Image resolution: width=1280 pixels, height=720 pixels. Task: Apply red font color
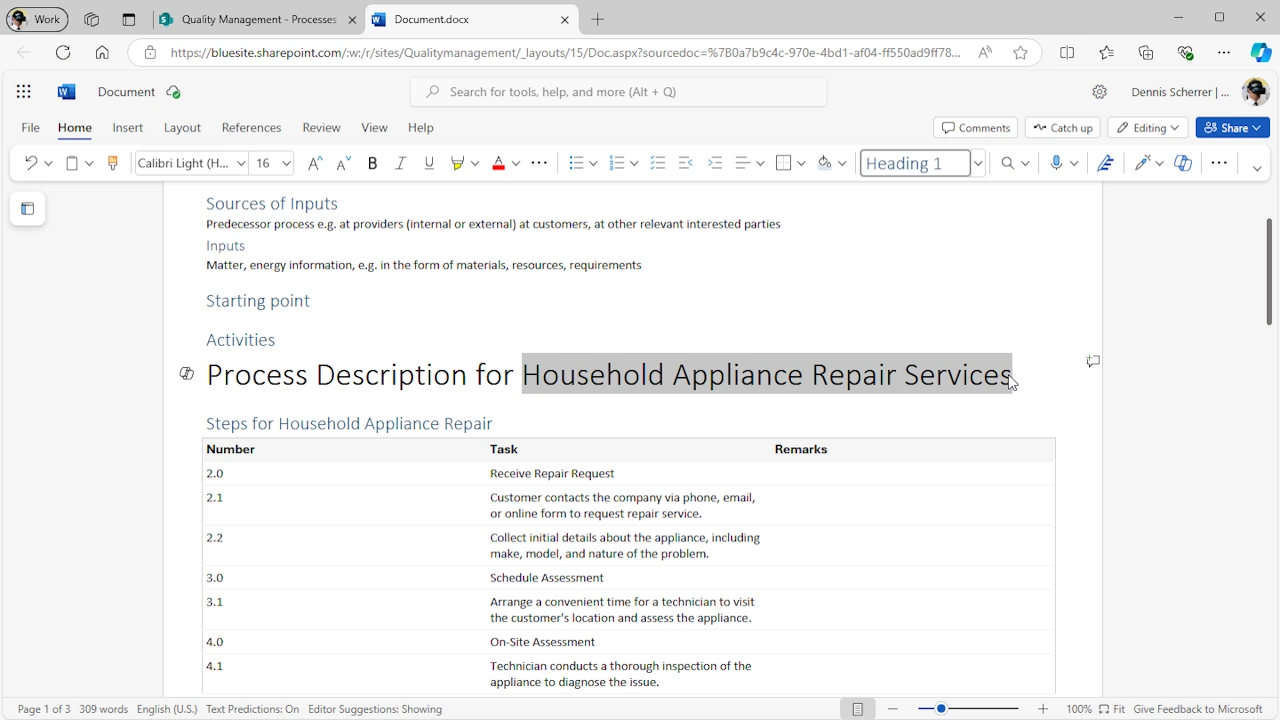coord(499,163)
